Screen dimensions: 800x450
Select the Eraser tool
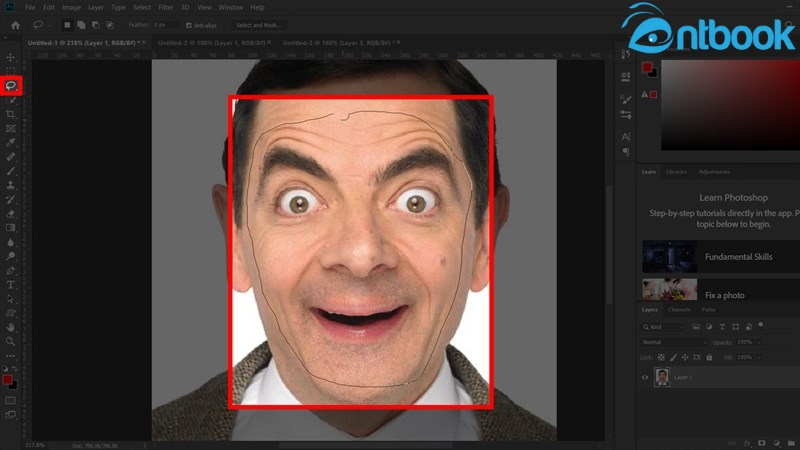pos(10,214)
